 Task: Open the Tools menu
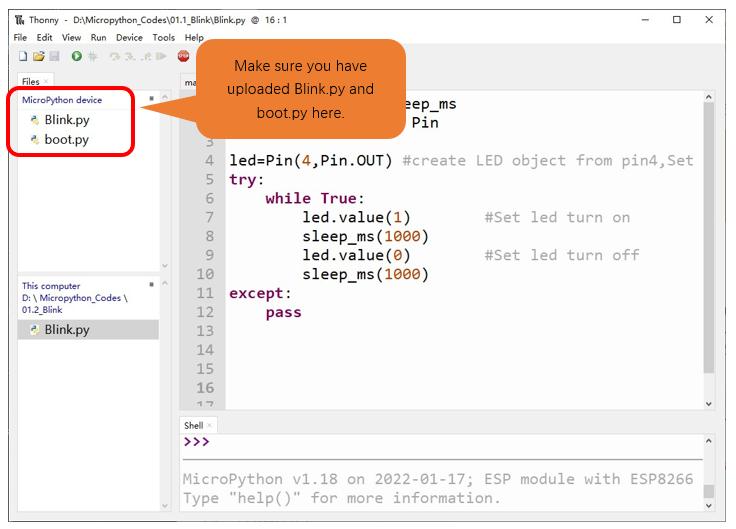[x=163, y=38]
